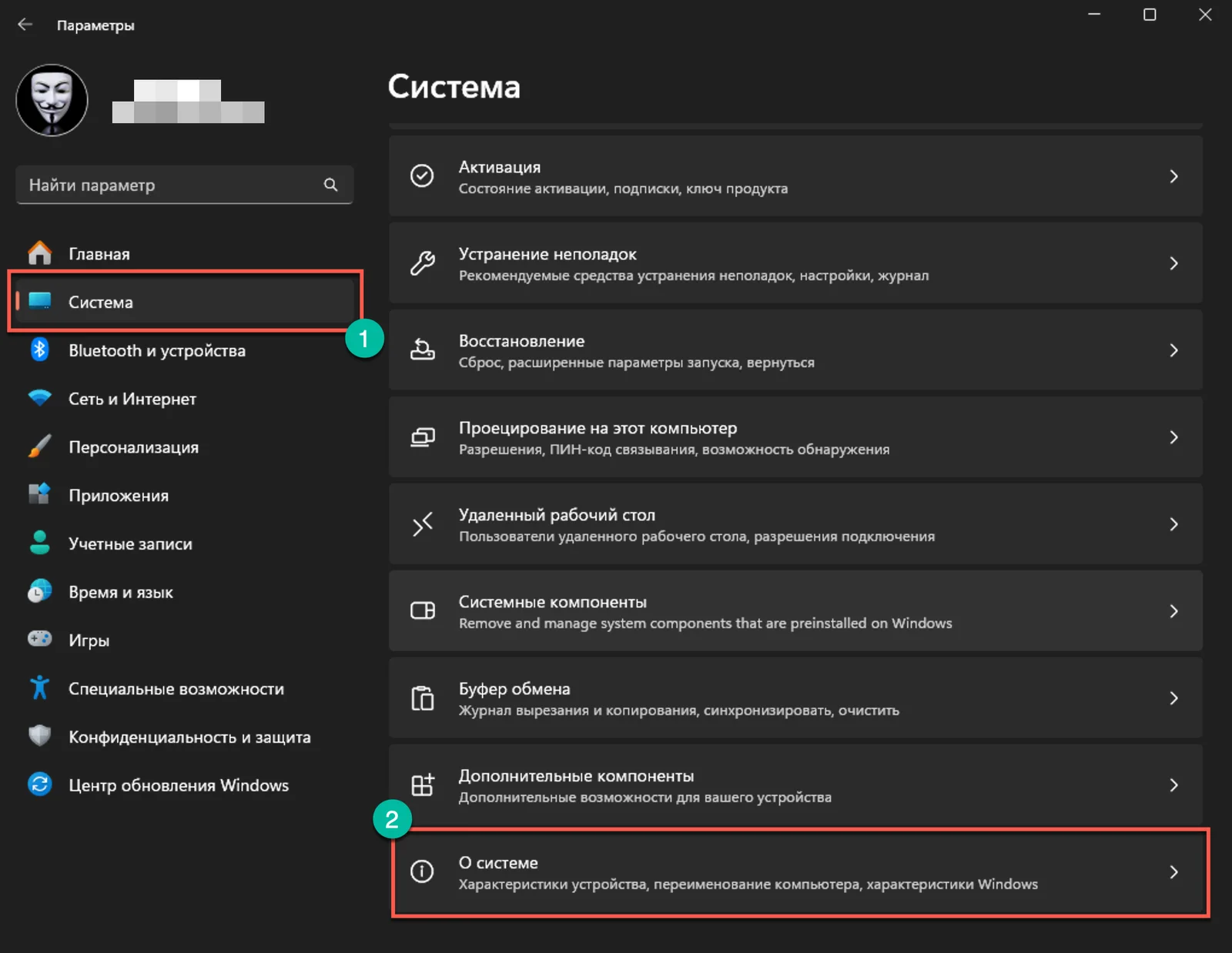
Task: Click chevron on Дополнительные компоненты row
Action: pos(1173,785)
